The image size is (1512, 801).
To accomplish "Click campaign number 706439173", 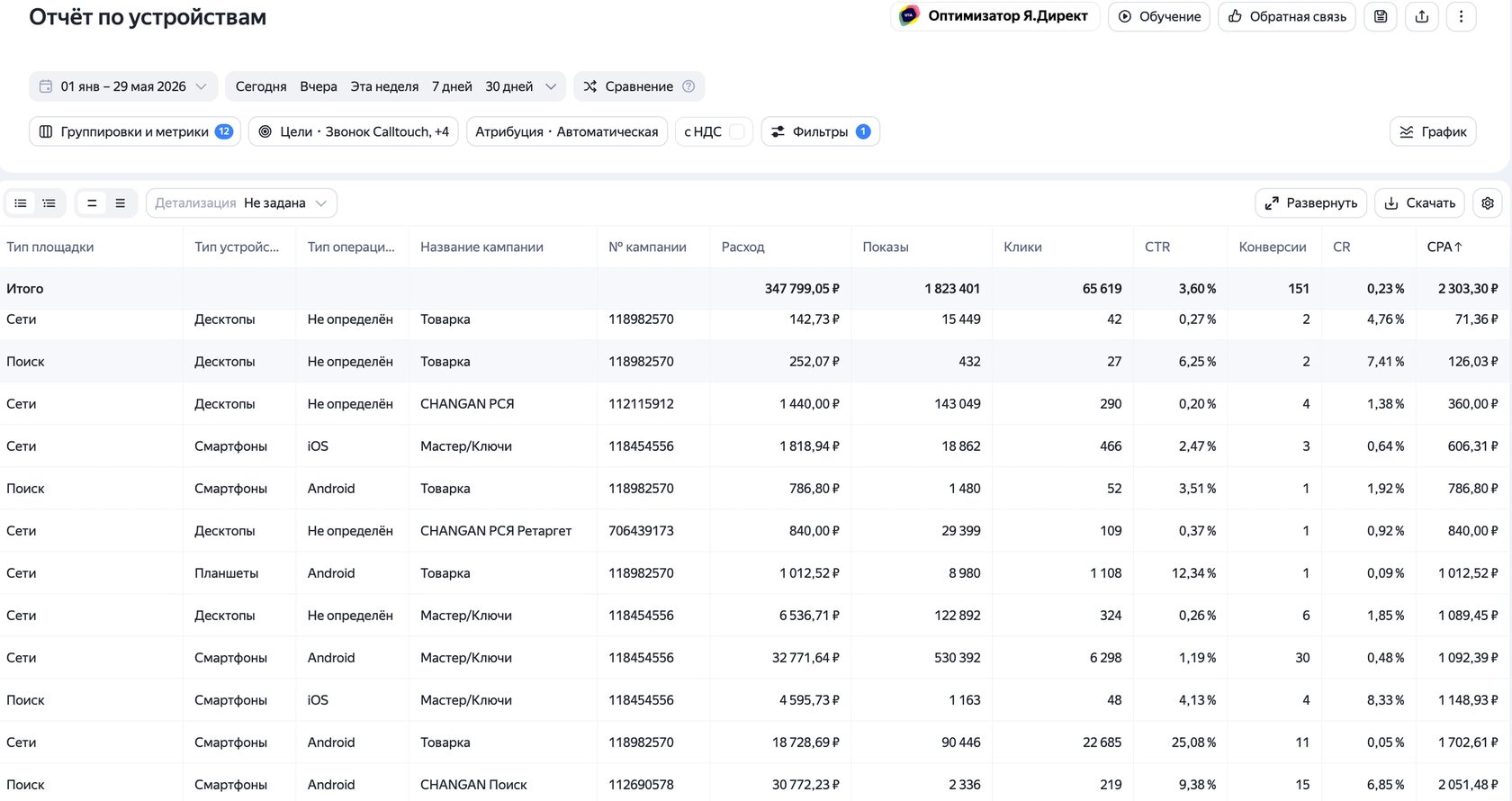I will click(641, 531).
